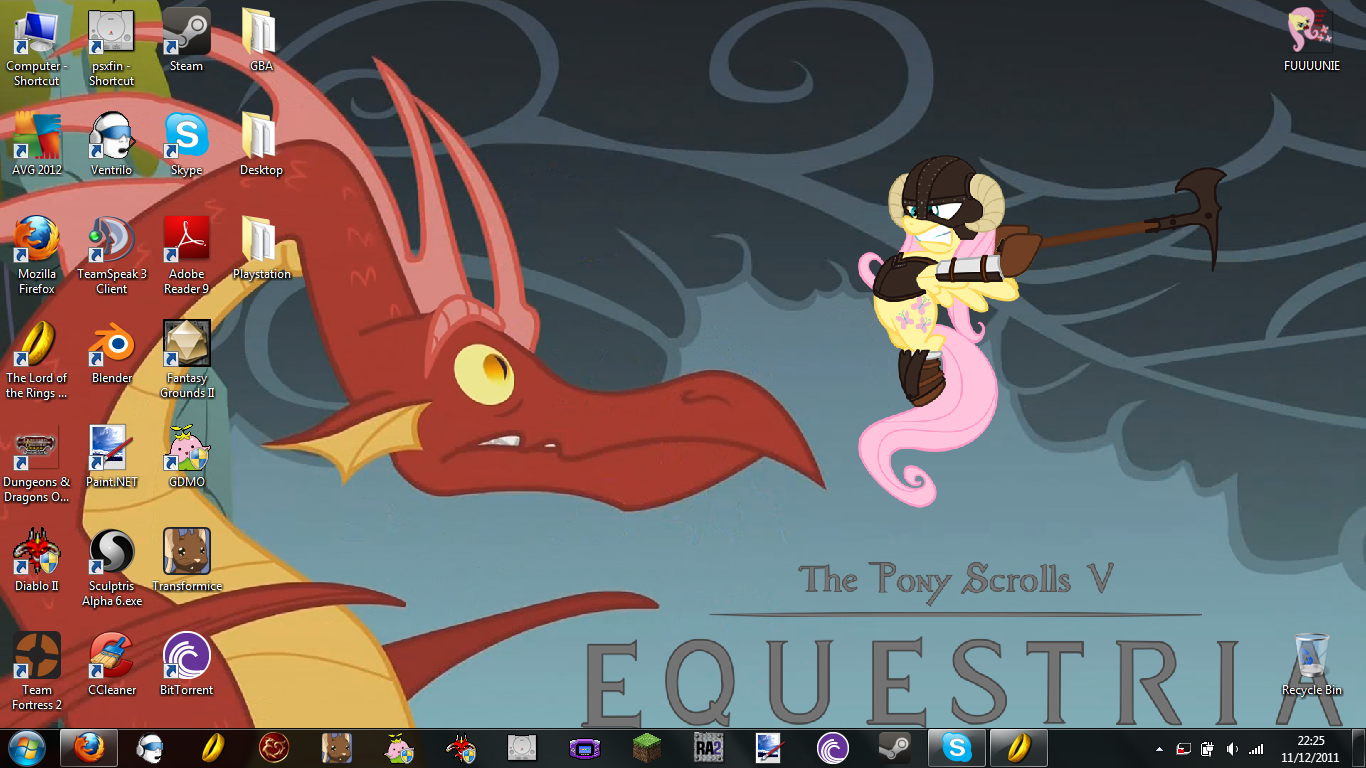Click the Sculptris Alpha 6.exe icon
The height and width of the screenshot is (768, 1366).
[x=112, y=567]
